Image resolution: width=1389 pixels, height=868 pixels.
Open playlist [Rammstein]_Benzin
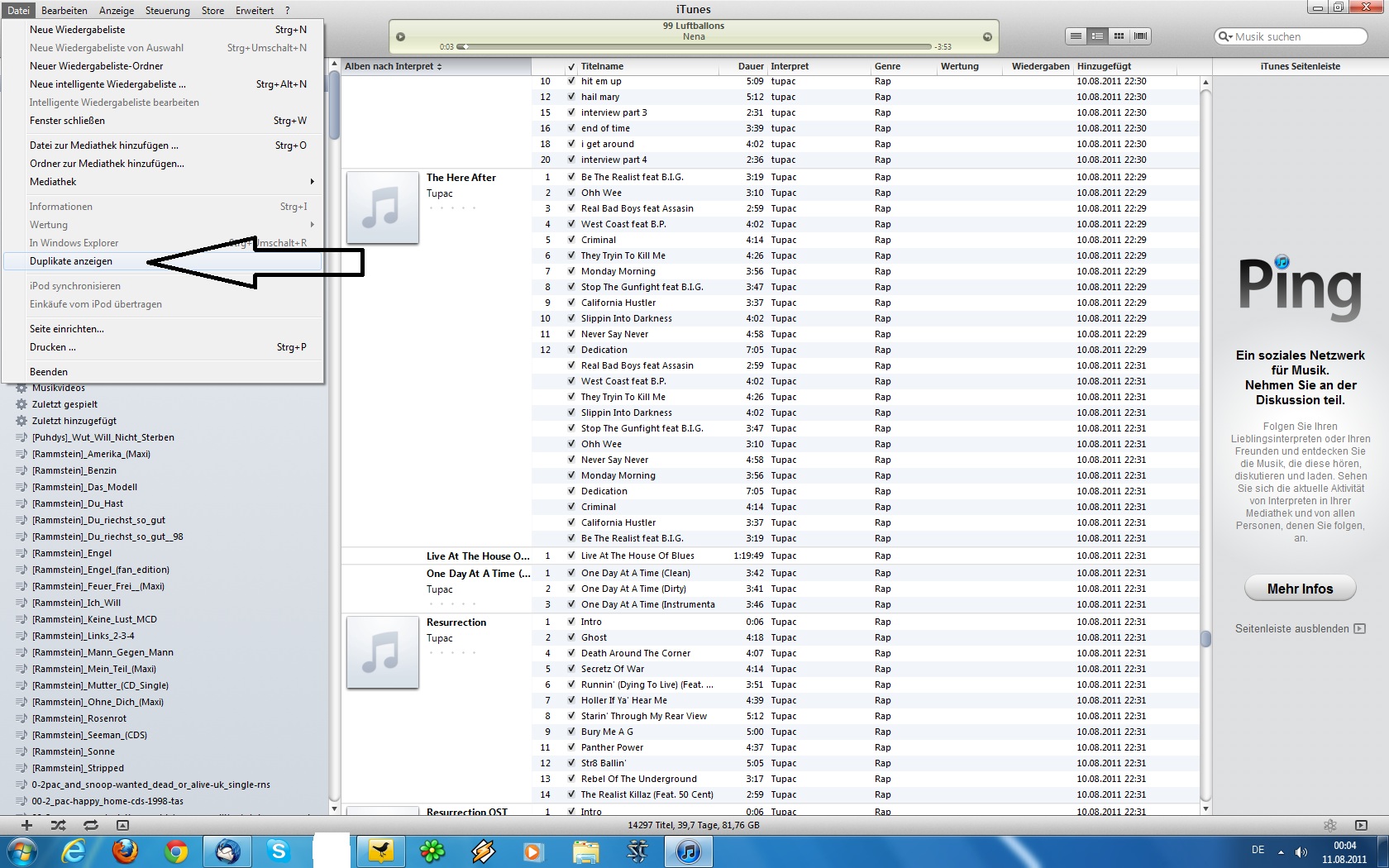(74, 470)
